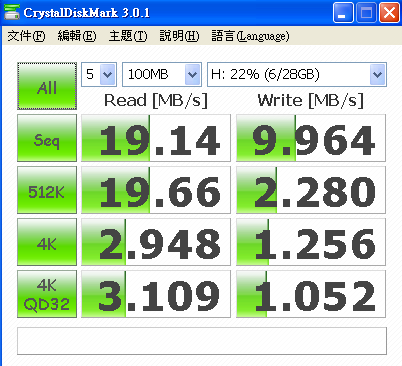Viewport: 402px width, 366px height.
Task: Click the 512K read result 19.66
Action: tap(156, 190)
